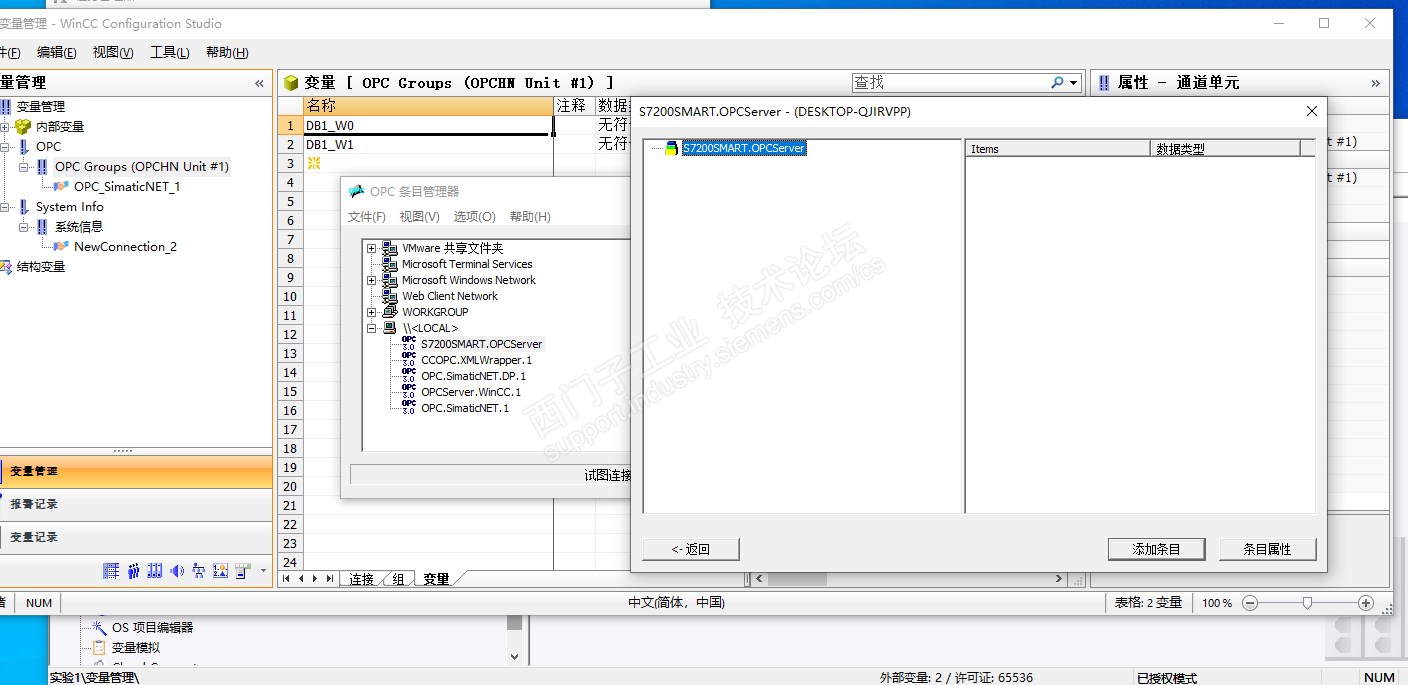The image size is (1408, 685).
Task: Collapse the 系统信息 tree node
Action: pyautogui.click(x=24, y=227)
